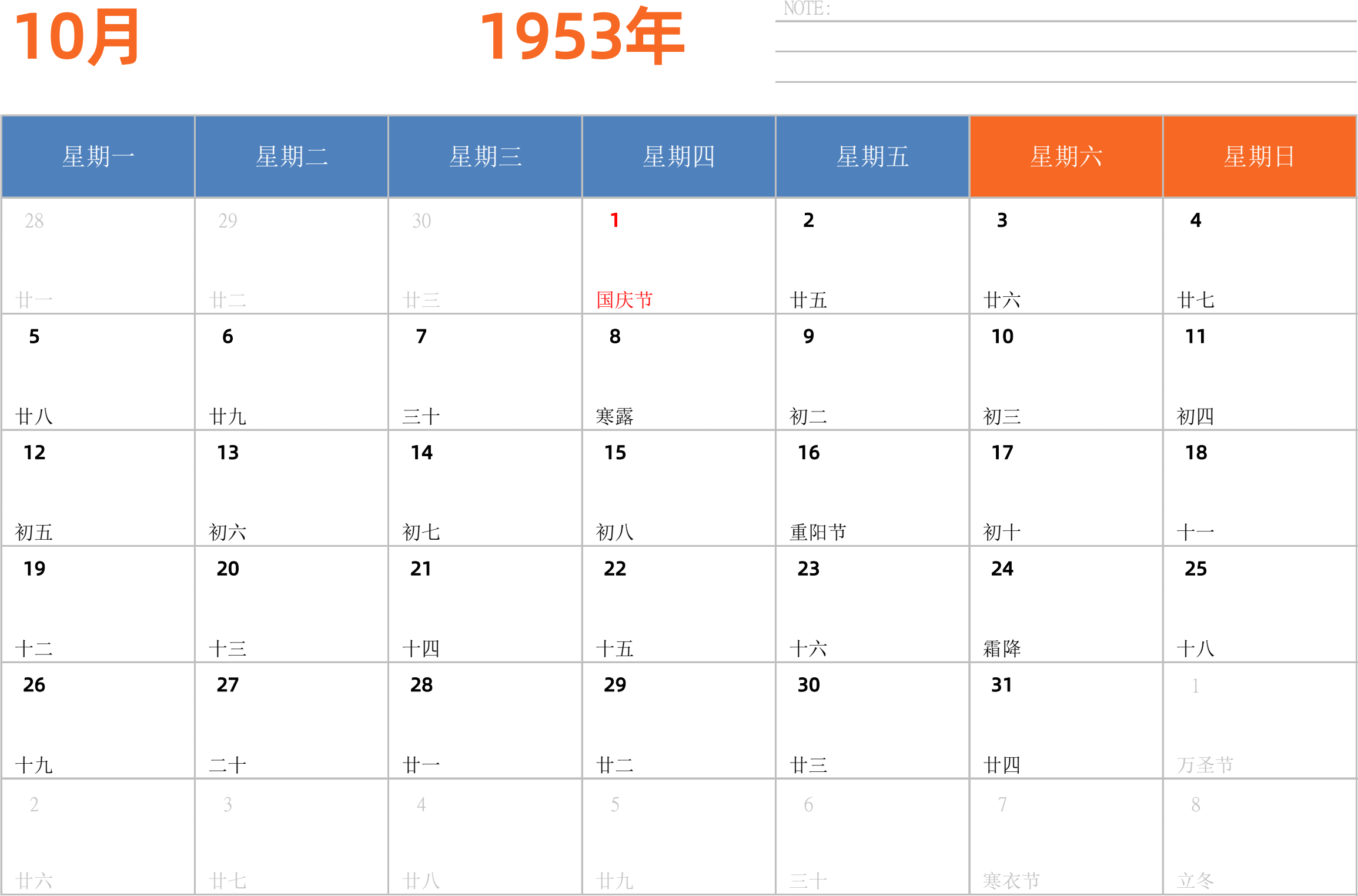The width and height of the screenshot is (1358, 896).
Task: Select date 31 cell 廿四
Action: pos(1066,720)
